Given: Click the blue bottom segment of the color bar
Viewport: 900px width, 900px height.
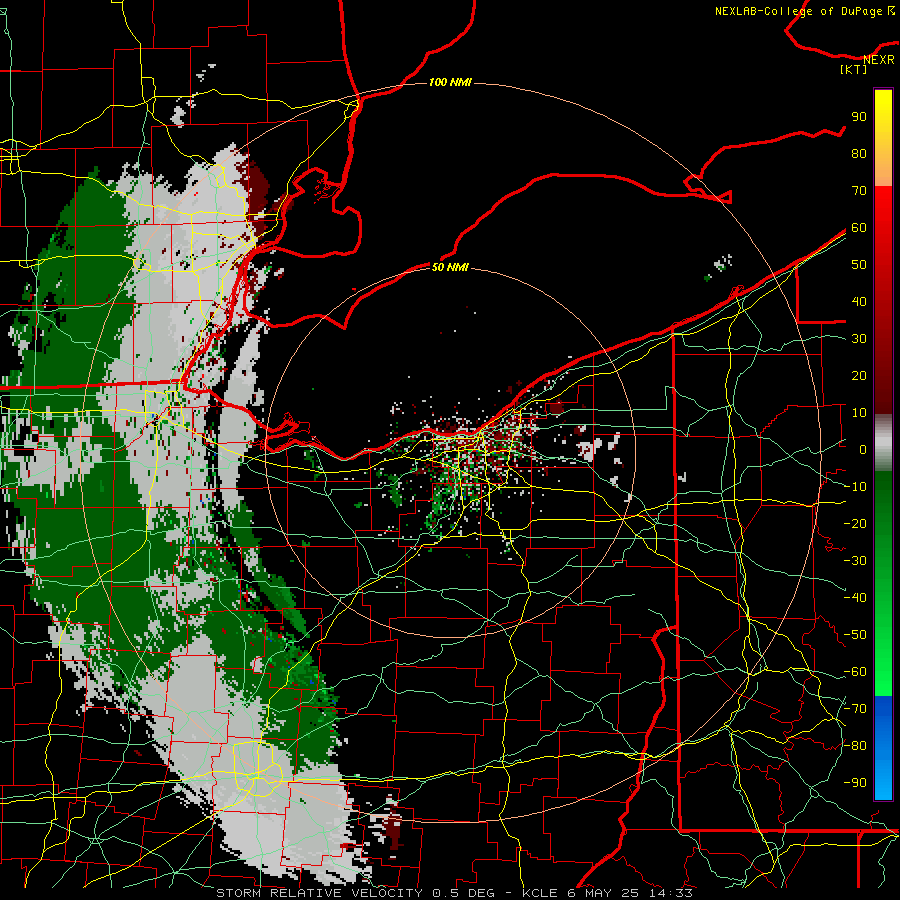Looking at the screenshot, I should 883,747.
